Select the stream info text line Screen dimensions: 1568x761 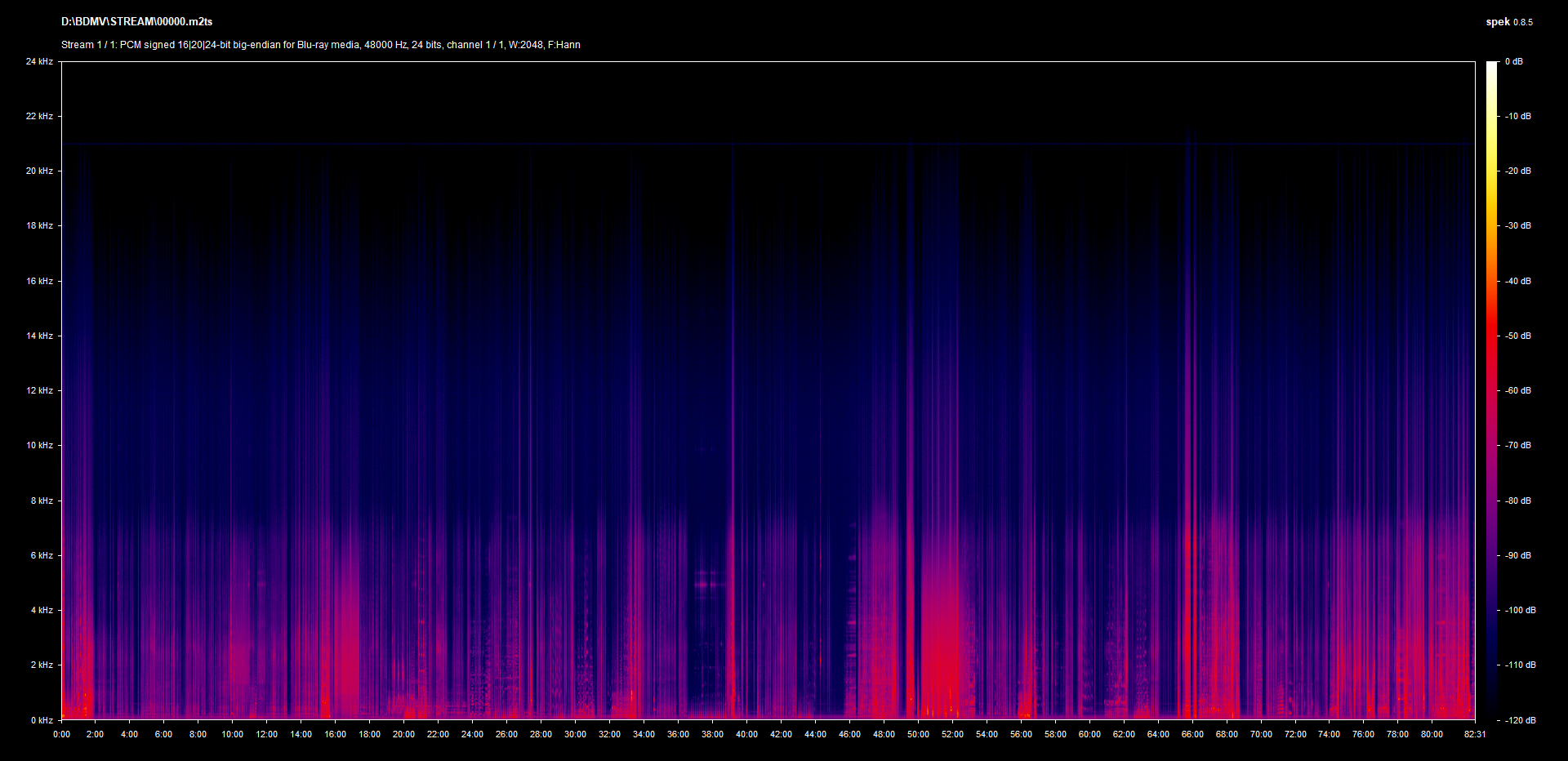click(x=320, y=45)
